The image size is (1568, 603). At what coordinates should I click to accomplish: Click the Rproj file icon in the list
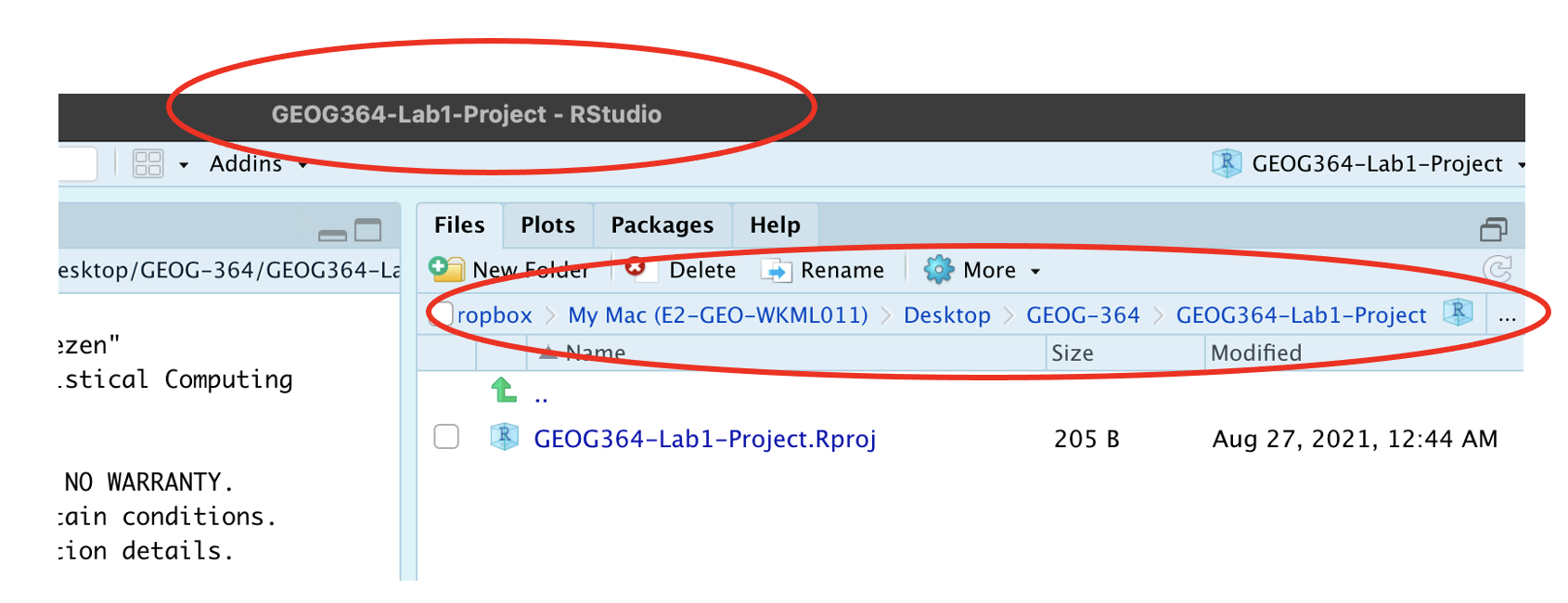pos(504,437)
